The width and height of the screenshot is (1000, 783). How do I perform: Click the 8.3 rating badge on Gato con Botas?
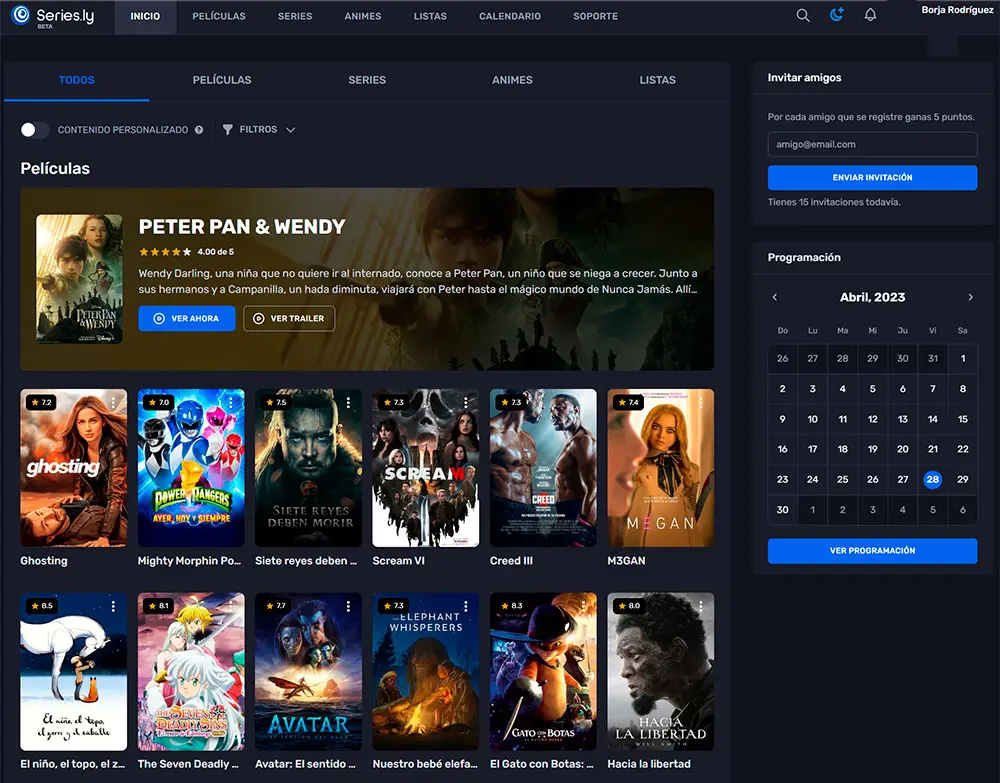click(x=511, y=606)
